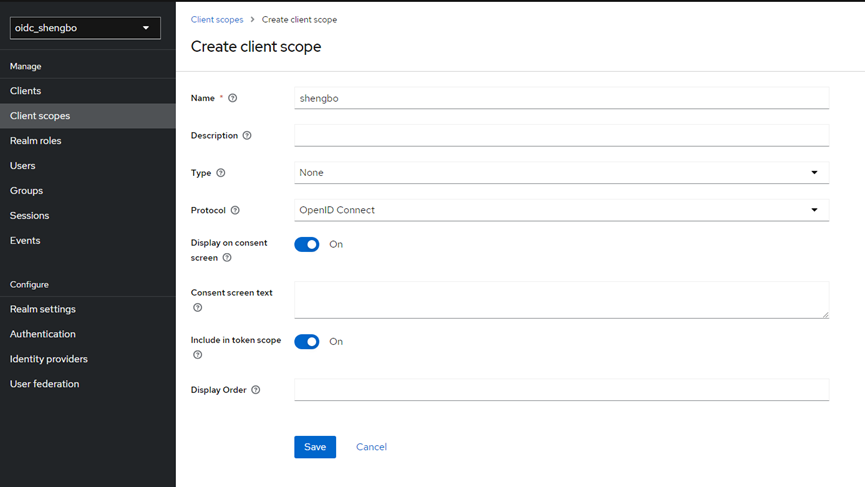Show help for Include in token scope

[x=197, y=355]
